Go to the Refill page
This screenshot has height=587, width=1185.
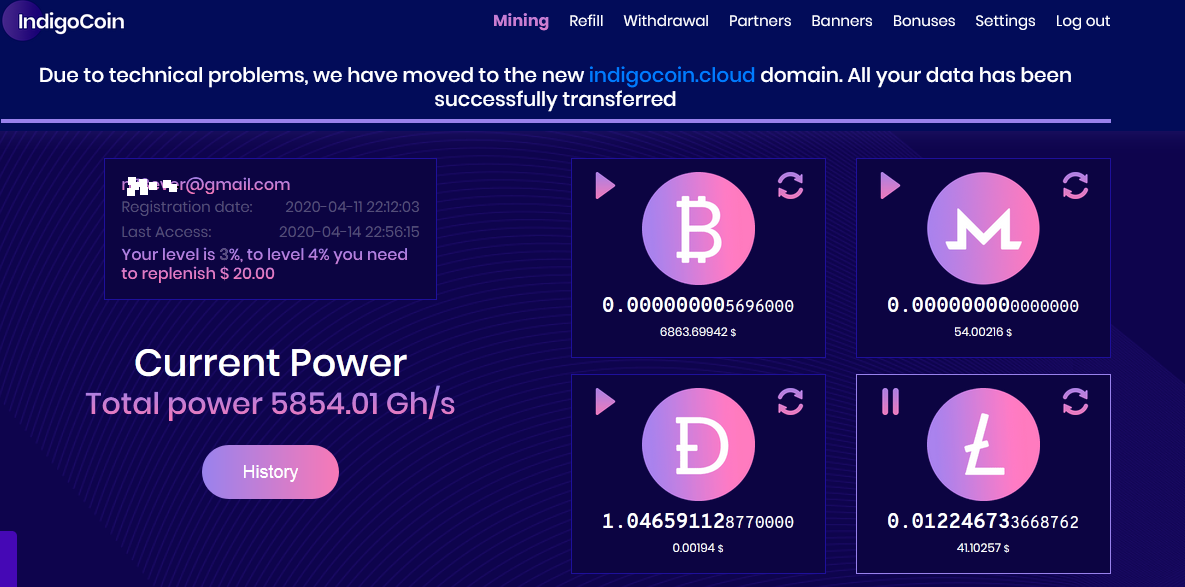click(x=586, y=20)
